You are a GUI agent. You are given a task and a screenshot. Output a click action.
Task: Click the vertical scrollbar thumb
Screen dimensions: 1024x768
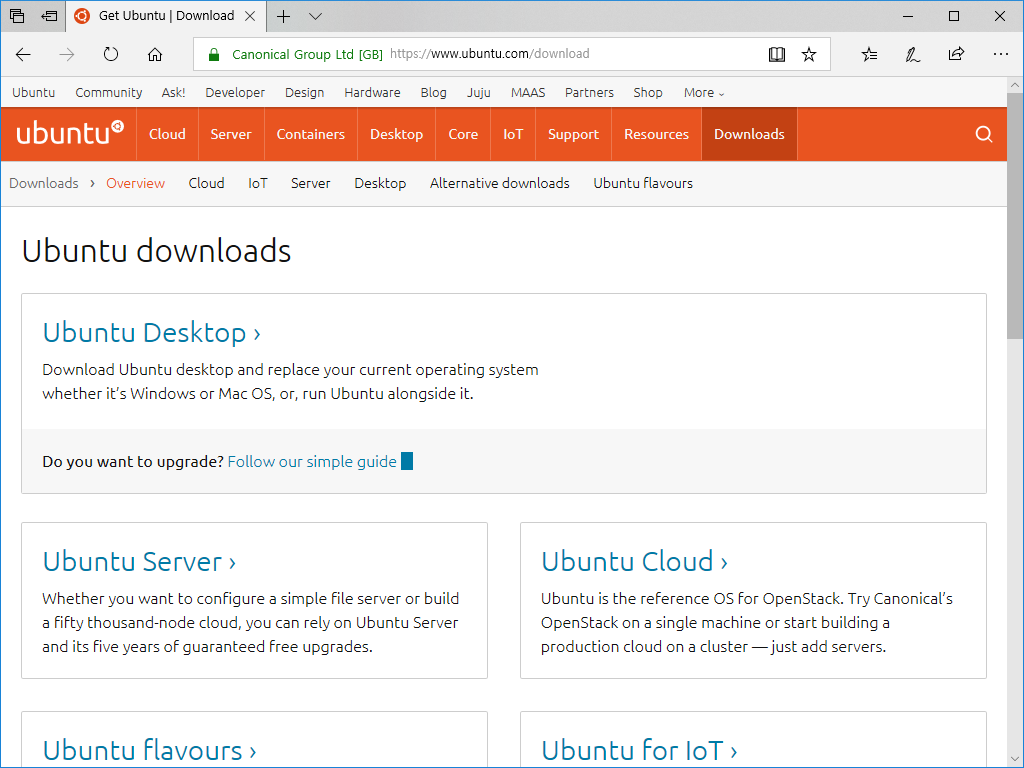click(1015, 216)
